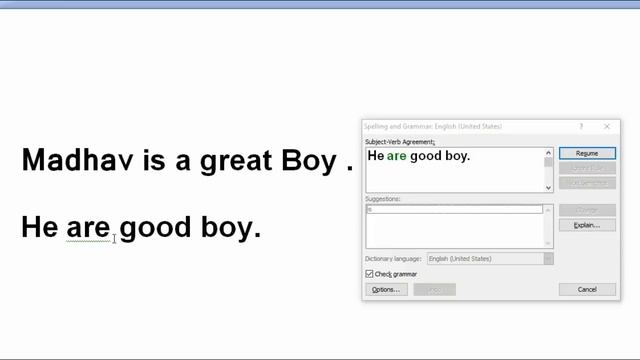Open the Explain... grammar explanation
The height and width of the screenshot is (360, 640).
pos(587,225)
